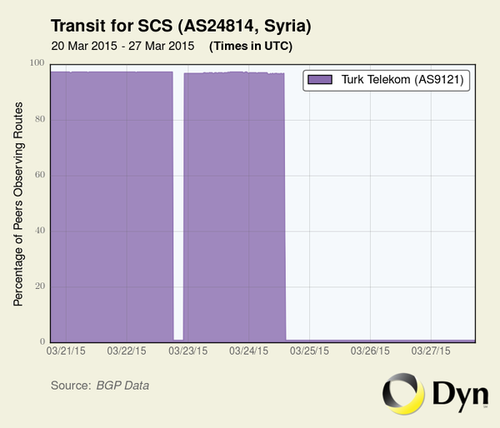The height and width of the screenshot is (428, 500).
Task: Click the Percentage of Peers Observing Routes label
Action: (x=18, y=204)
